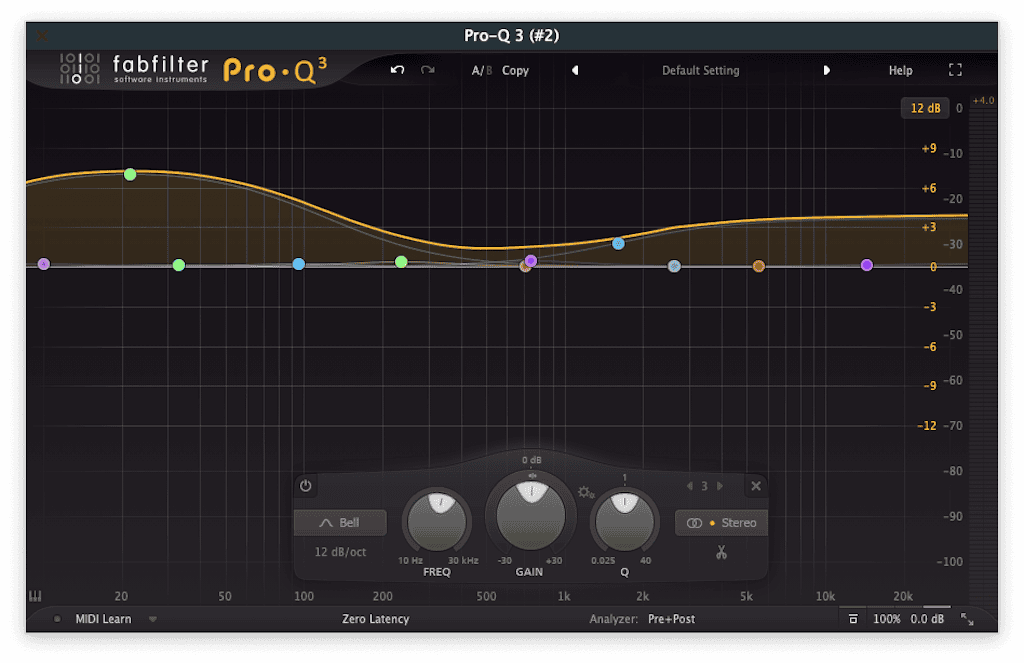
Task: Click the Copy button
Action: coord(516,70)
